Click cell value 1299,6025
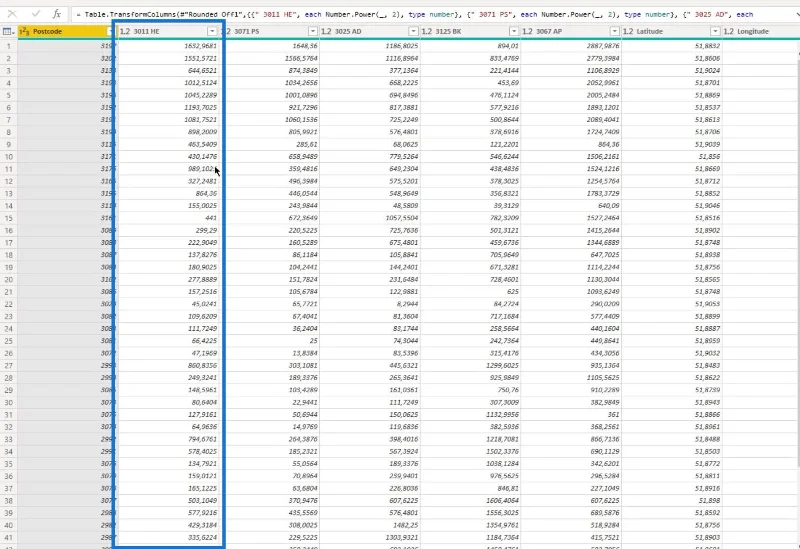Image resolution: width=800 pixels, height=549 pixels. point(503,365)
